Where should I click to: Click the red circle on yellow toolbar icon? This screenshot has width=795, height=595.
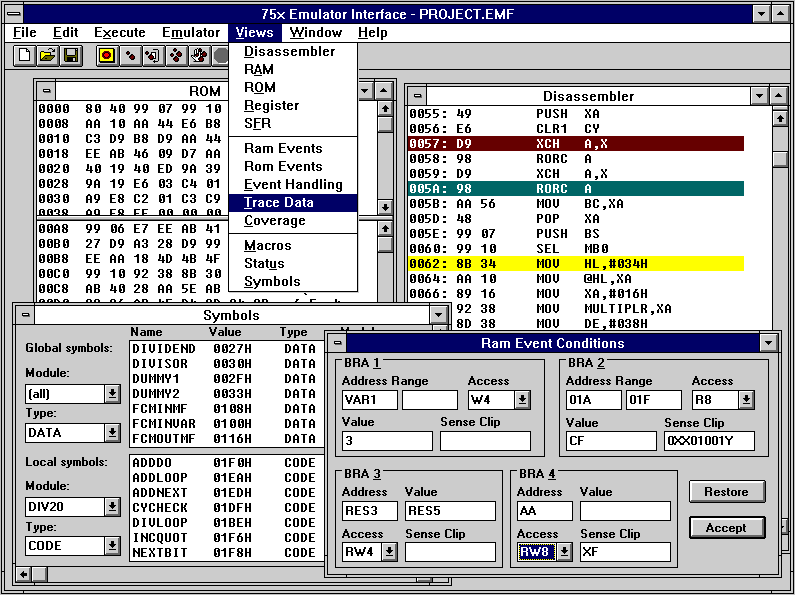(x=107, y=55)
